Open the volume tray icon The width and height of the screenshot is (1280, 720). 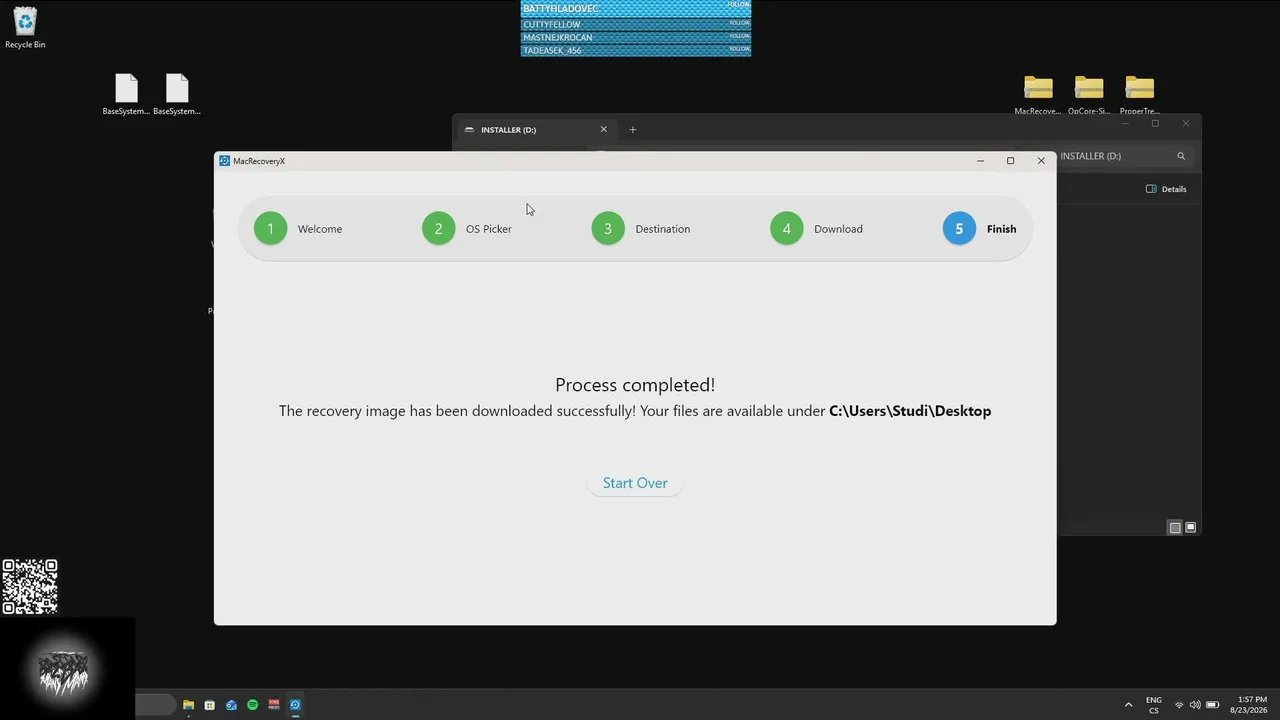[x=1195, y=705]
